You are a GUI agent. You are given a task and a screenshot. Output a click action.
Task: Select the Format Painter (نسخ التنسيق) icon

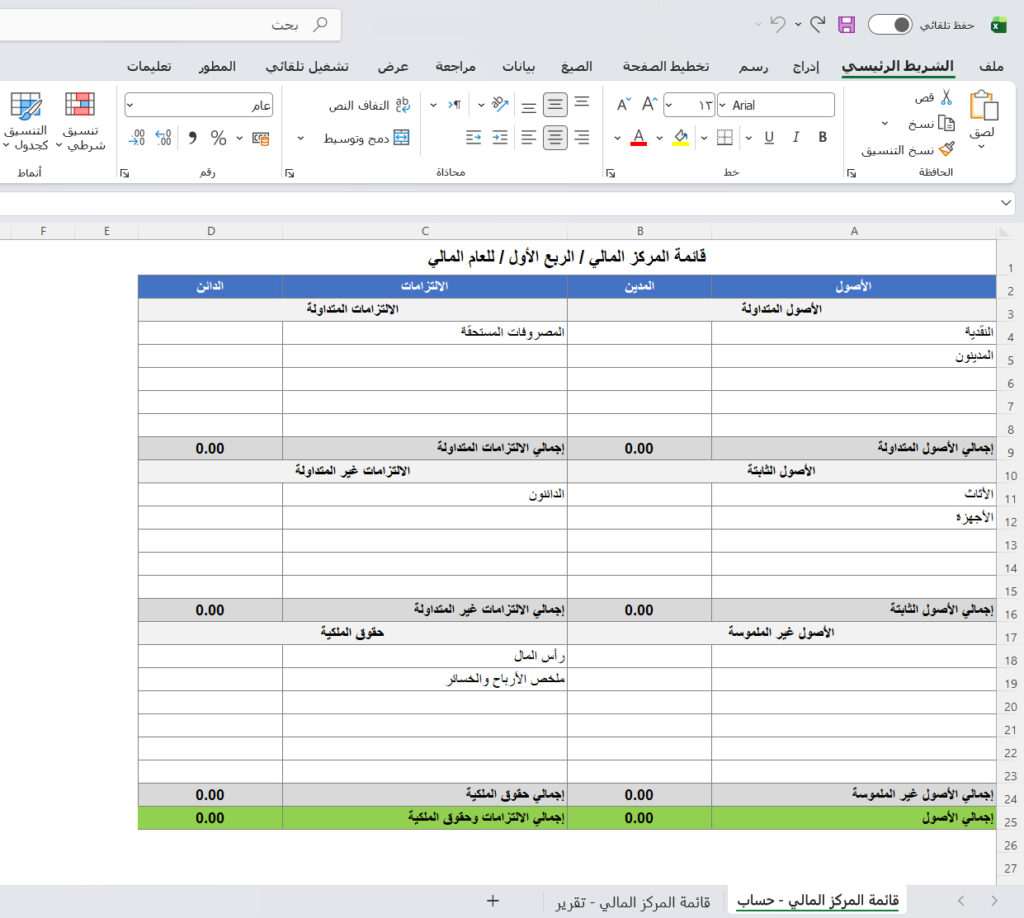click(945, 149)
